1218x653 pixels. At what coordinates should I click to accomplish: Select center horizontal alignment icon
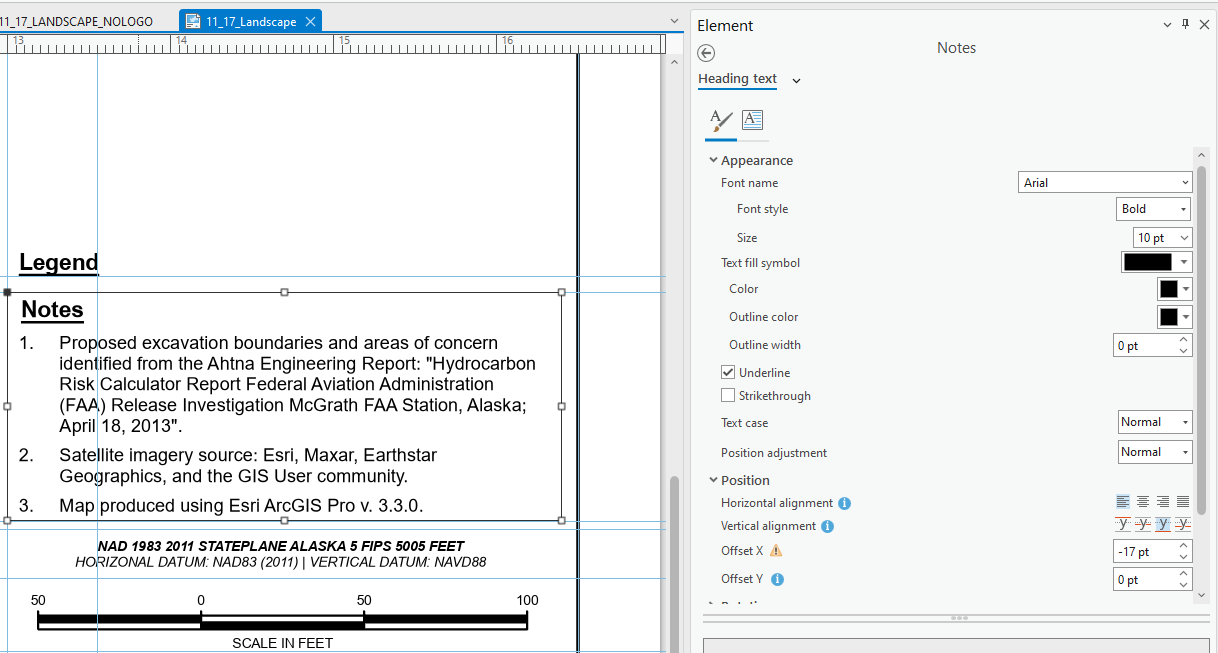(x=1143, y=501)
